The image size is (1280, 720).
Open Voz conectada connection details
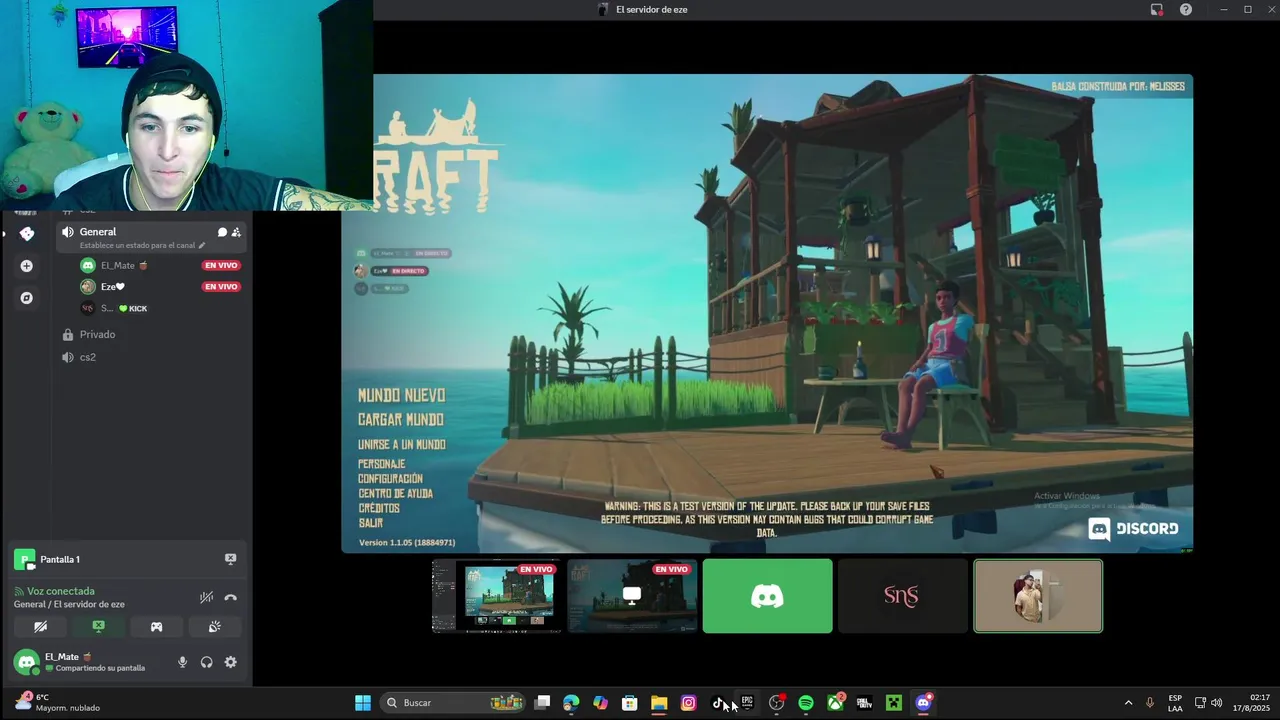61,591
